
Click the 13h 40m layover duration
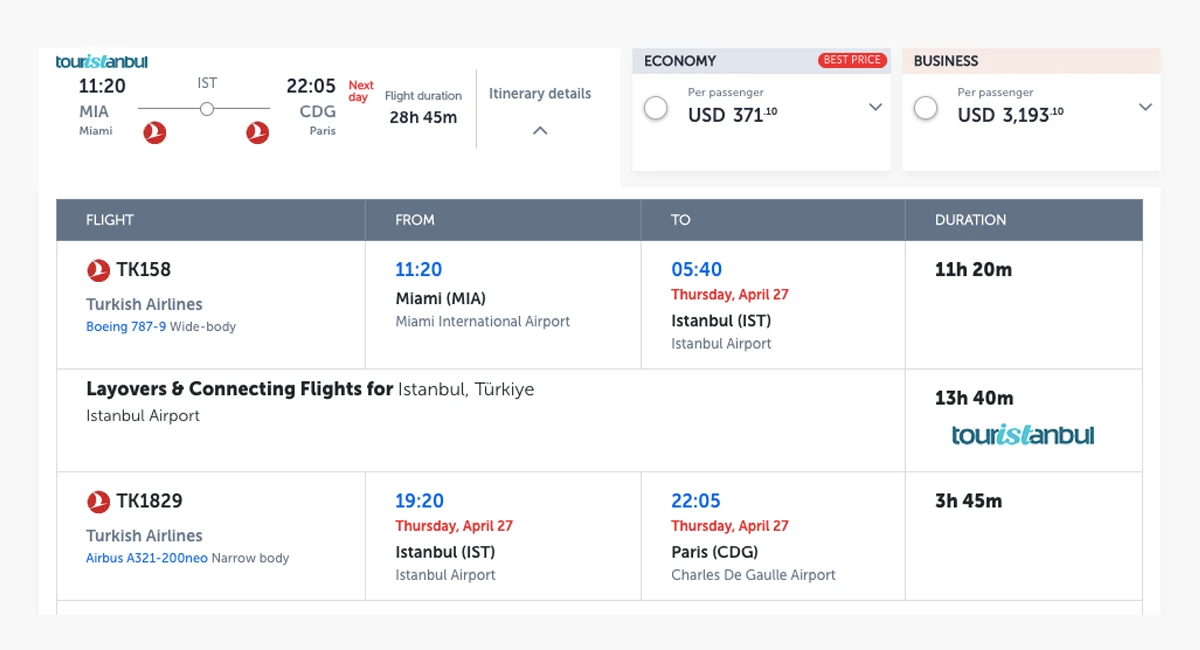pos(974,398)
